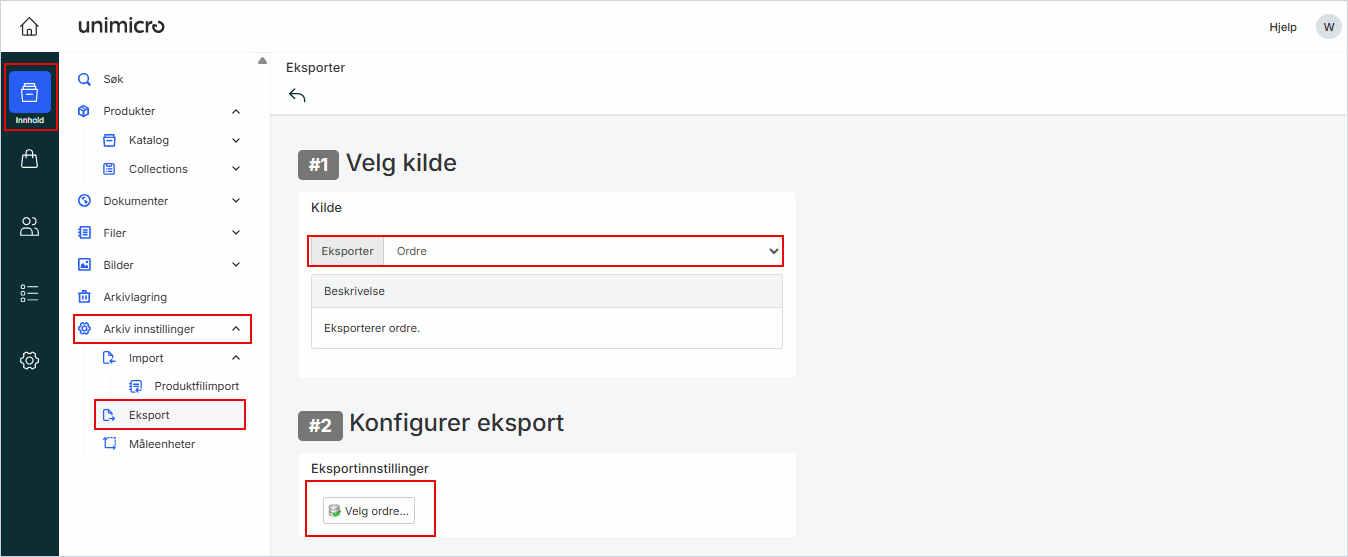Screen dimensions: 1348x557
Task: Expand the Katalog submenu chevron
Action: (x=236, y=141)
